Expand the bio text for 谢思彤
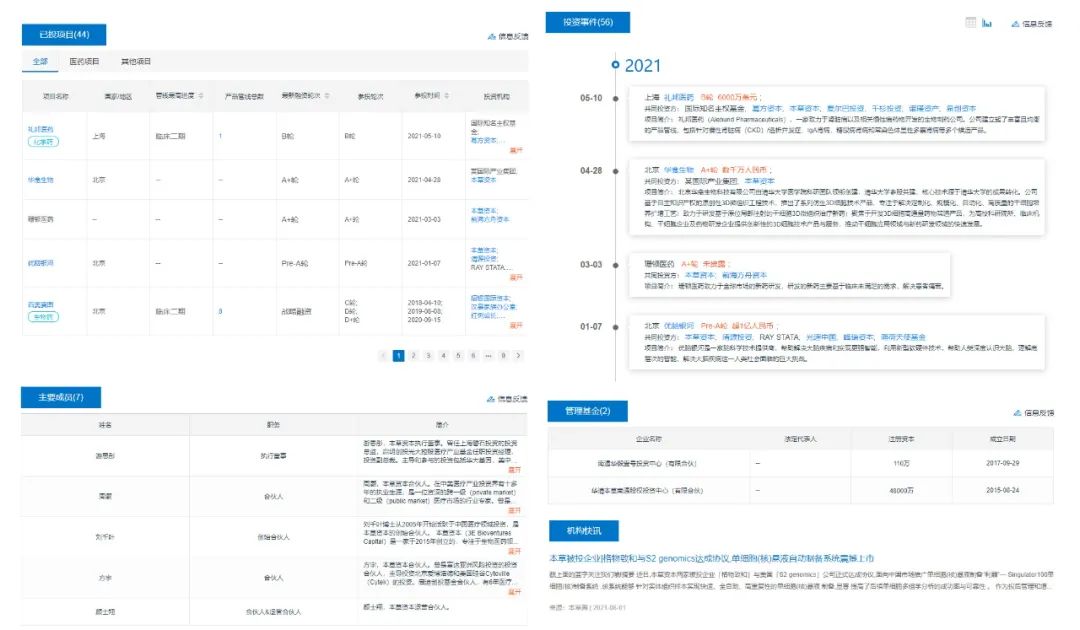 click(516, 467)
